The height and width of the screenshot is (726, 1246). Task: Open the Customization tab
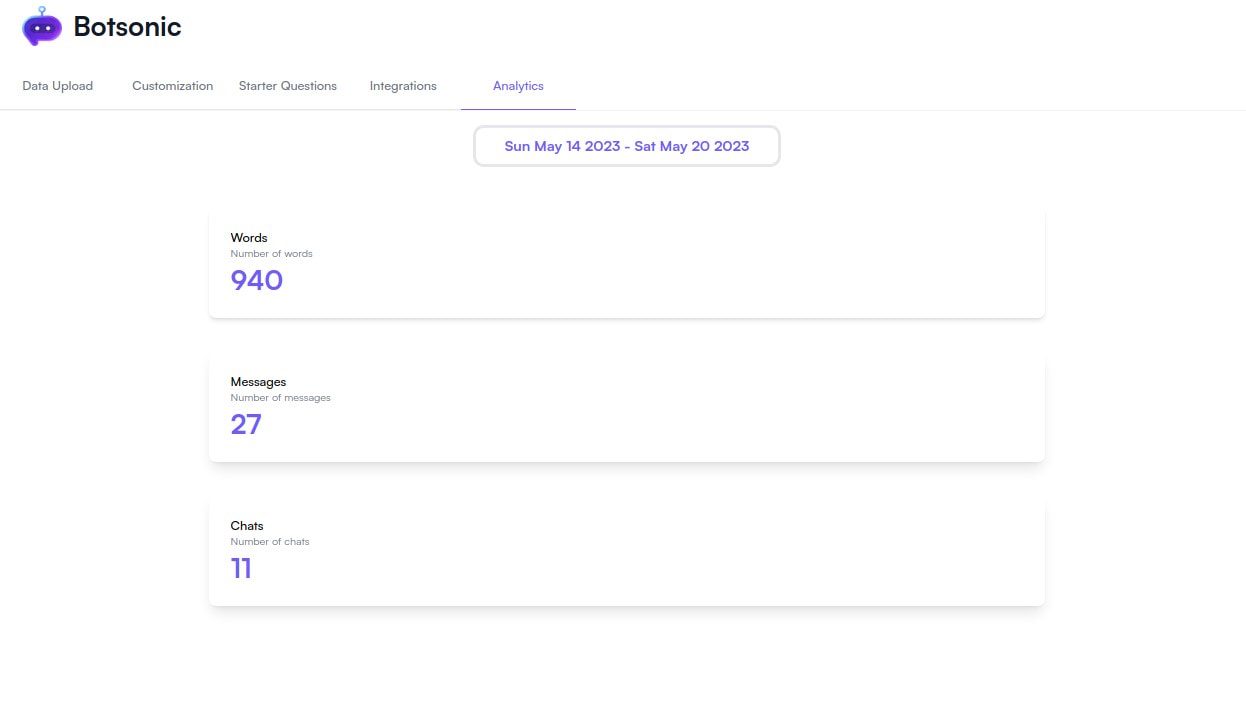pyautogui.click(x=172, y=86)
